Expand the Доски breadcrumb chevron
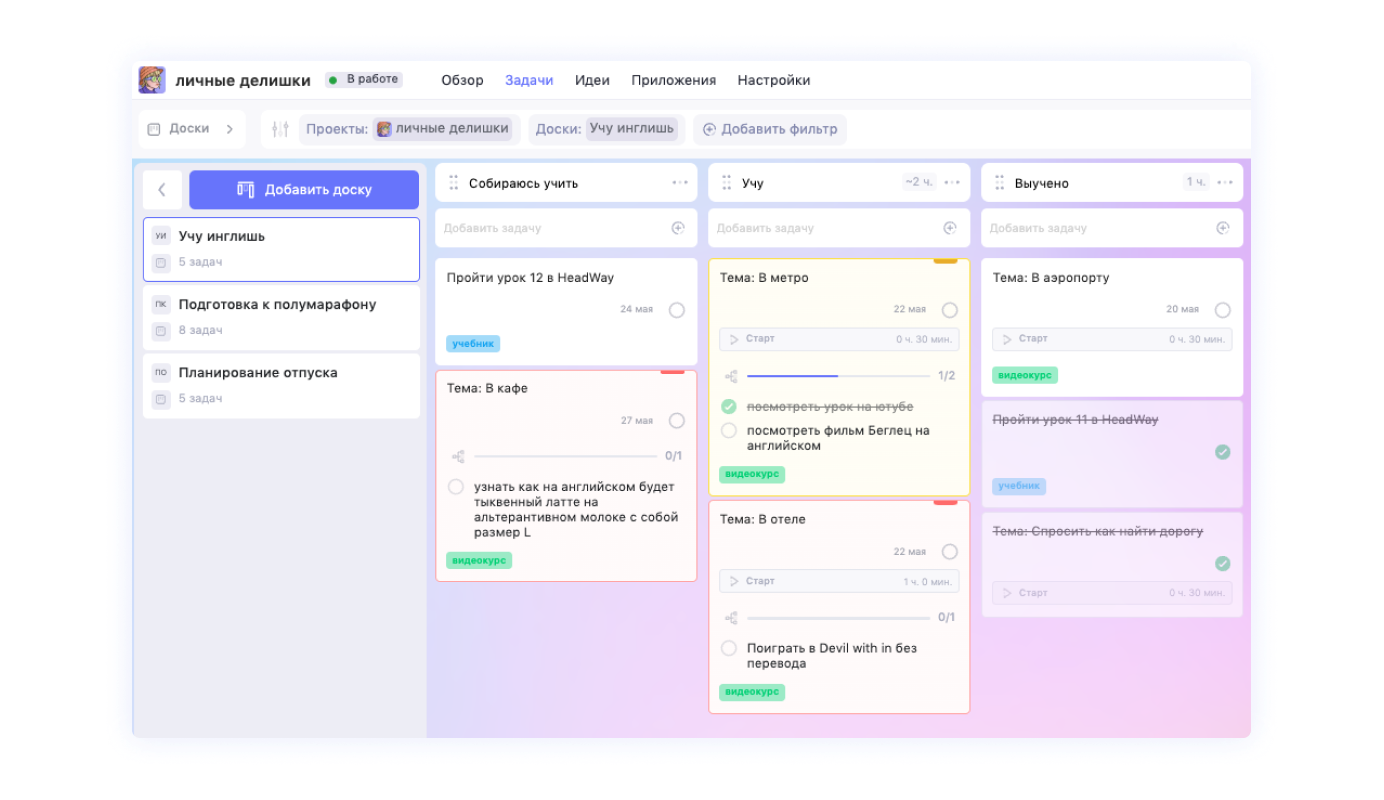The image size is (1384, 800). pyautogui.click(x=229, y=129)
